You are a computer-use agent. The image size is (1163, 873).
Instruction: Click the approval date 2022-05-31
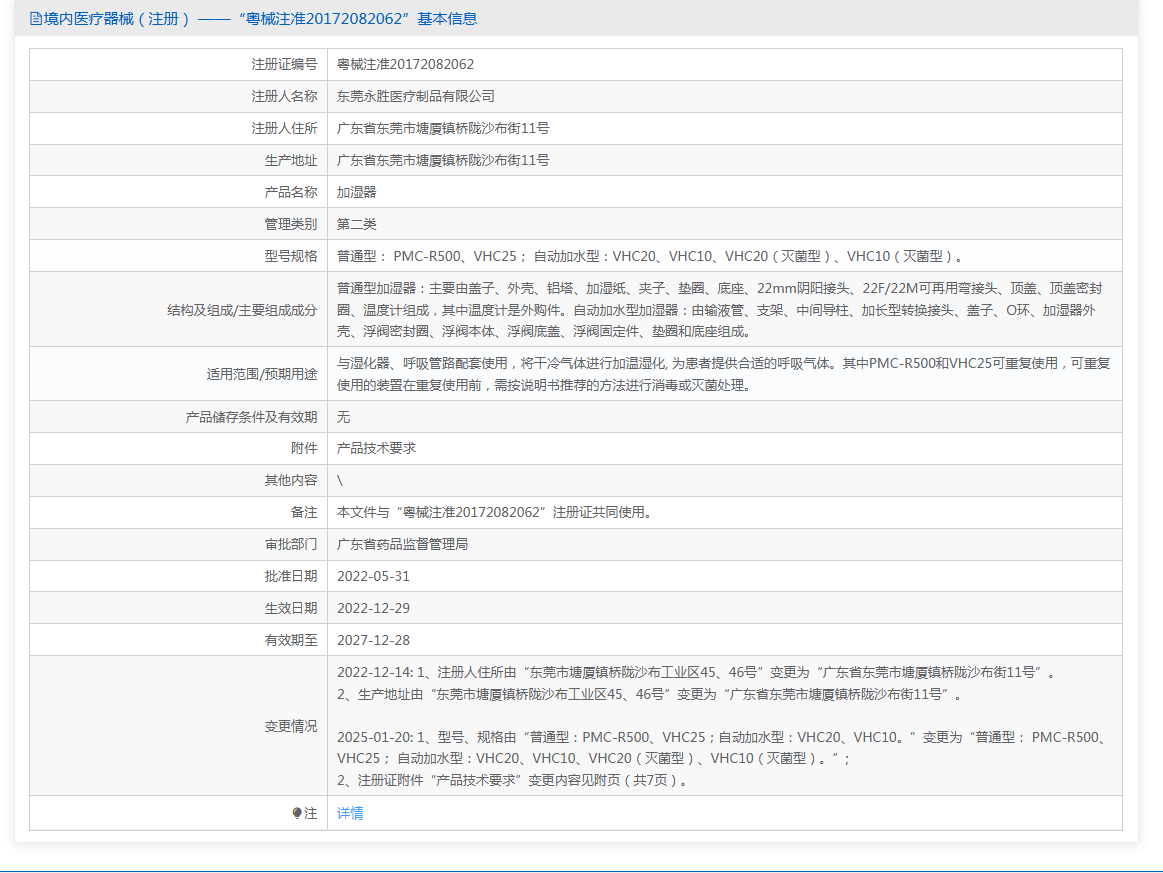(373, 576)
